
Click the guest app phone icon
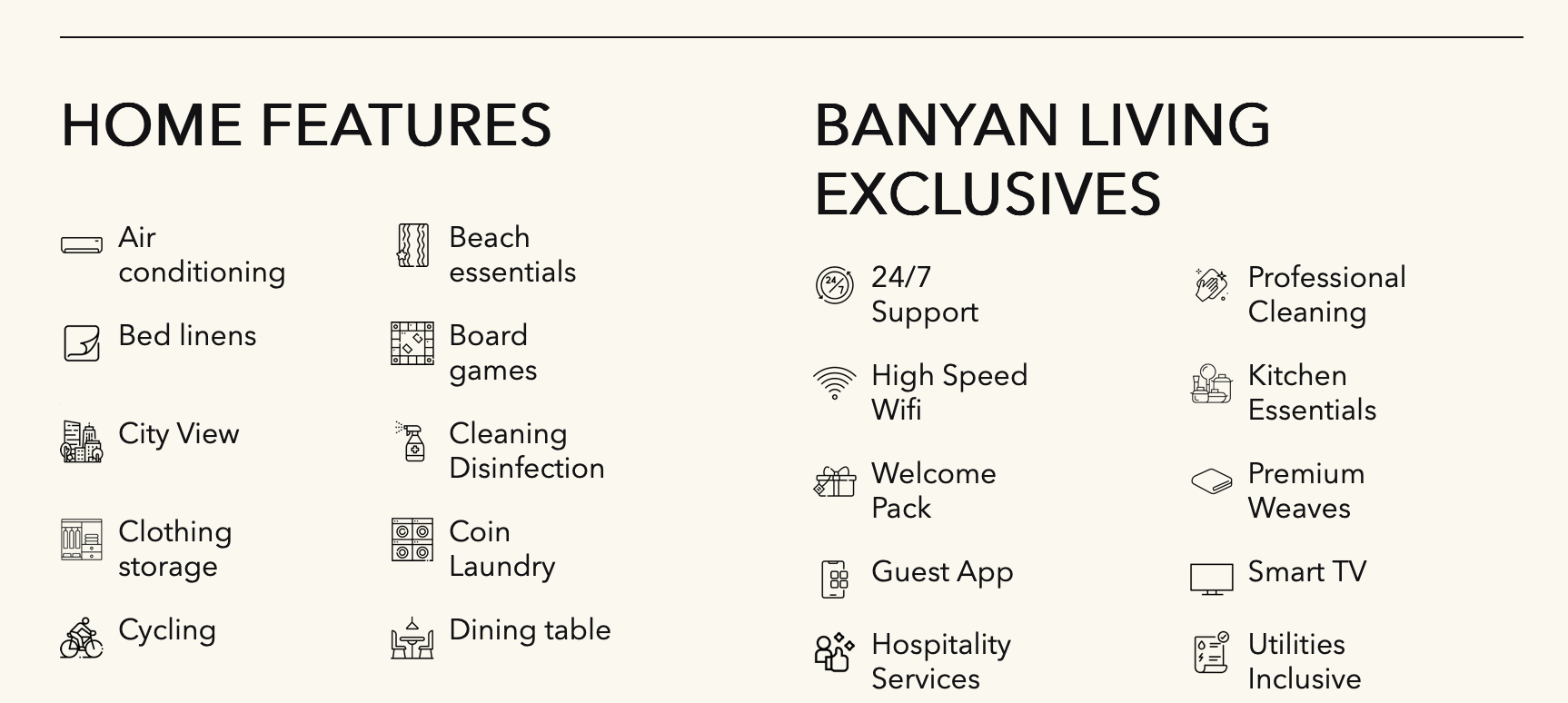coord(835,579)
